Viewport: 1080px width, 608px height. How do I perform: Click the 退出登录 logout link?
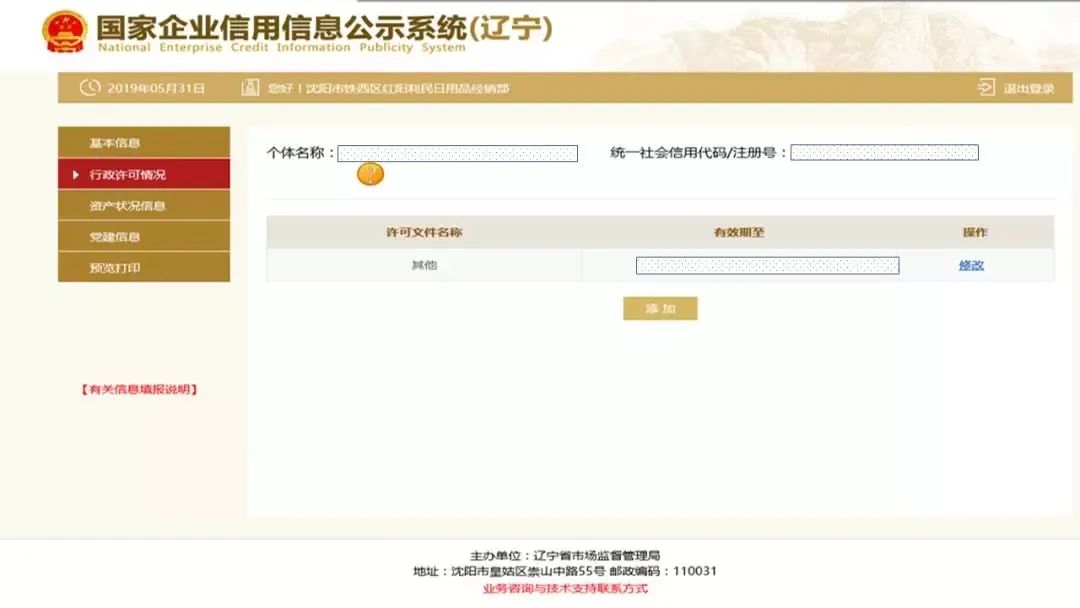pyautogui.click(x=1028, y=88)
